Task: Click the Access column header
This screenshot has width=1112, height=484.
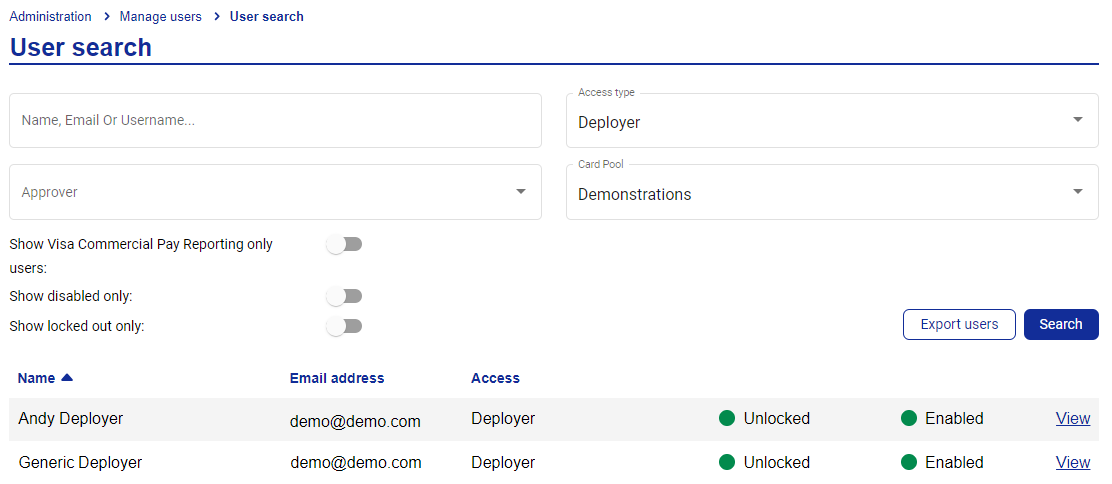Action: click(x=495, y=378)
